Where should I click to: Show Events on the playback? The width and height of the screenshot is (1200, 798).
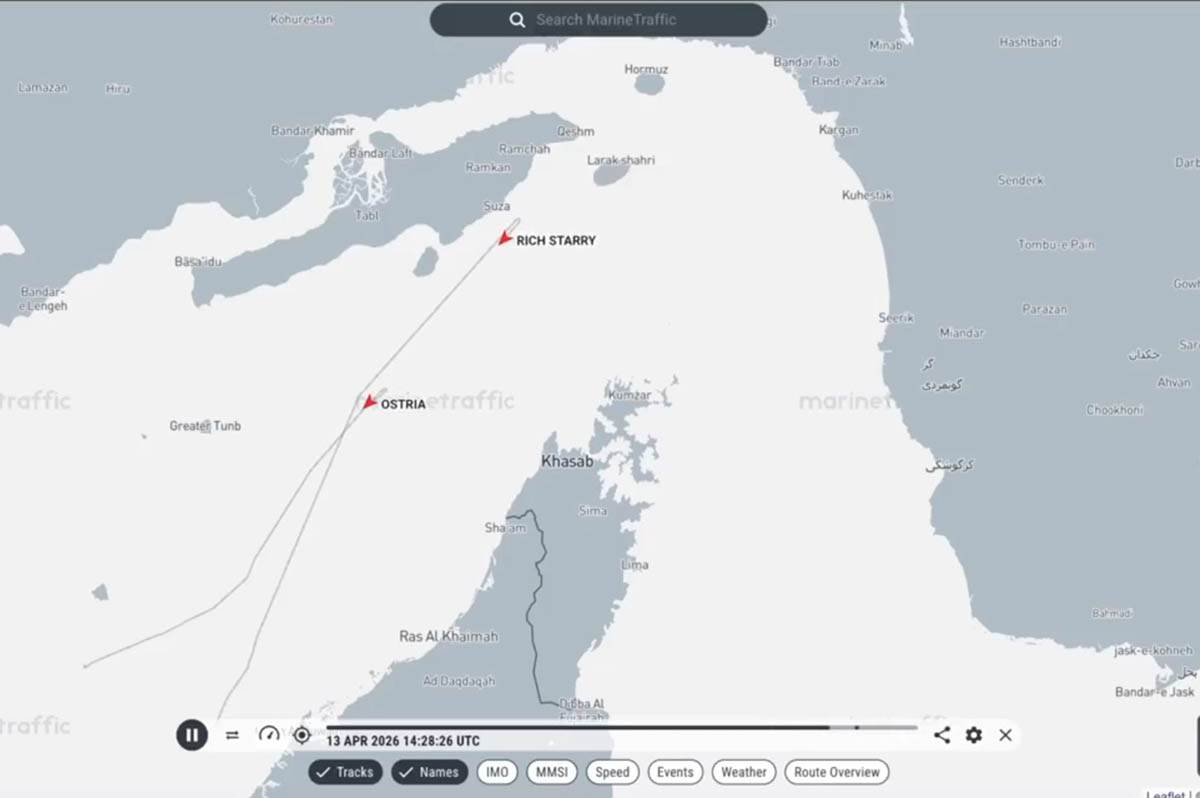pyautogui.click(x=675, y=772)
